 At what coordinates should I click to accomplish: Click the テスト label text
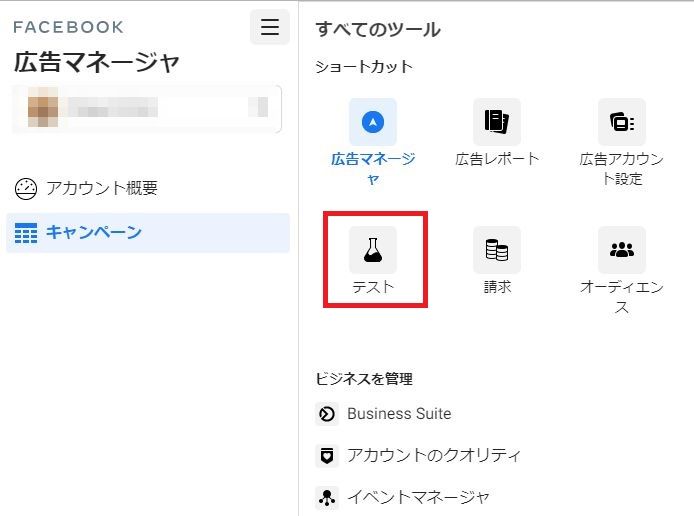coord(373,287)
